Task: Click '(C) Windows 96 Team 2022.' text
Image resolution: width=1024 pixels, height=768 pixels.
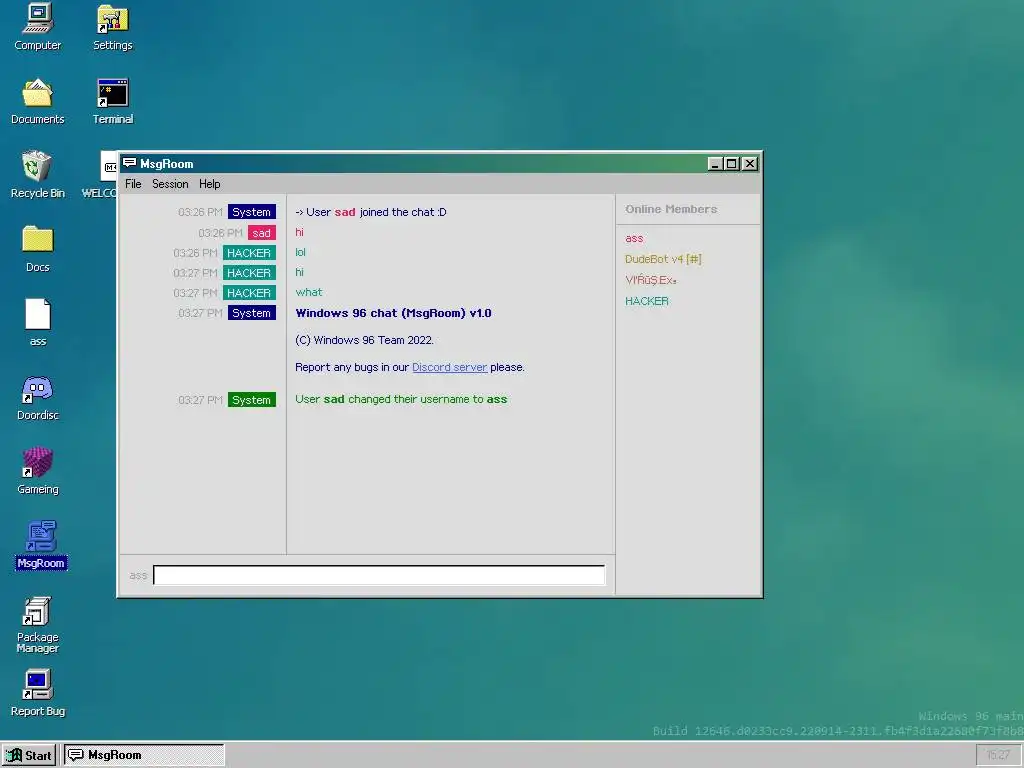Action: click(364, 340)
